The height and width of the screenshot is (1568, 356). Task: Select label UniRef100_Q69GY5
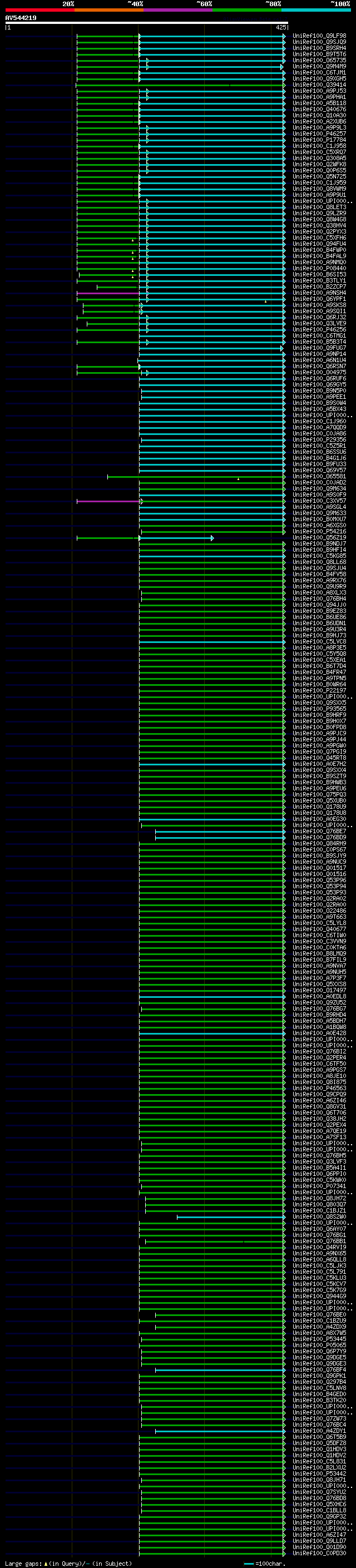(x=319, y=385)
